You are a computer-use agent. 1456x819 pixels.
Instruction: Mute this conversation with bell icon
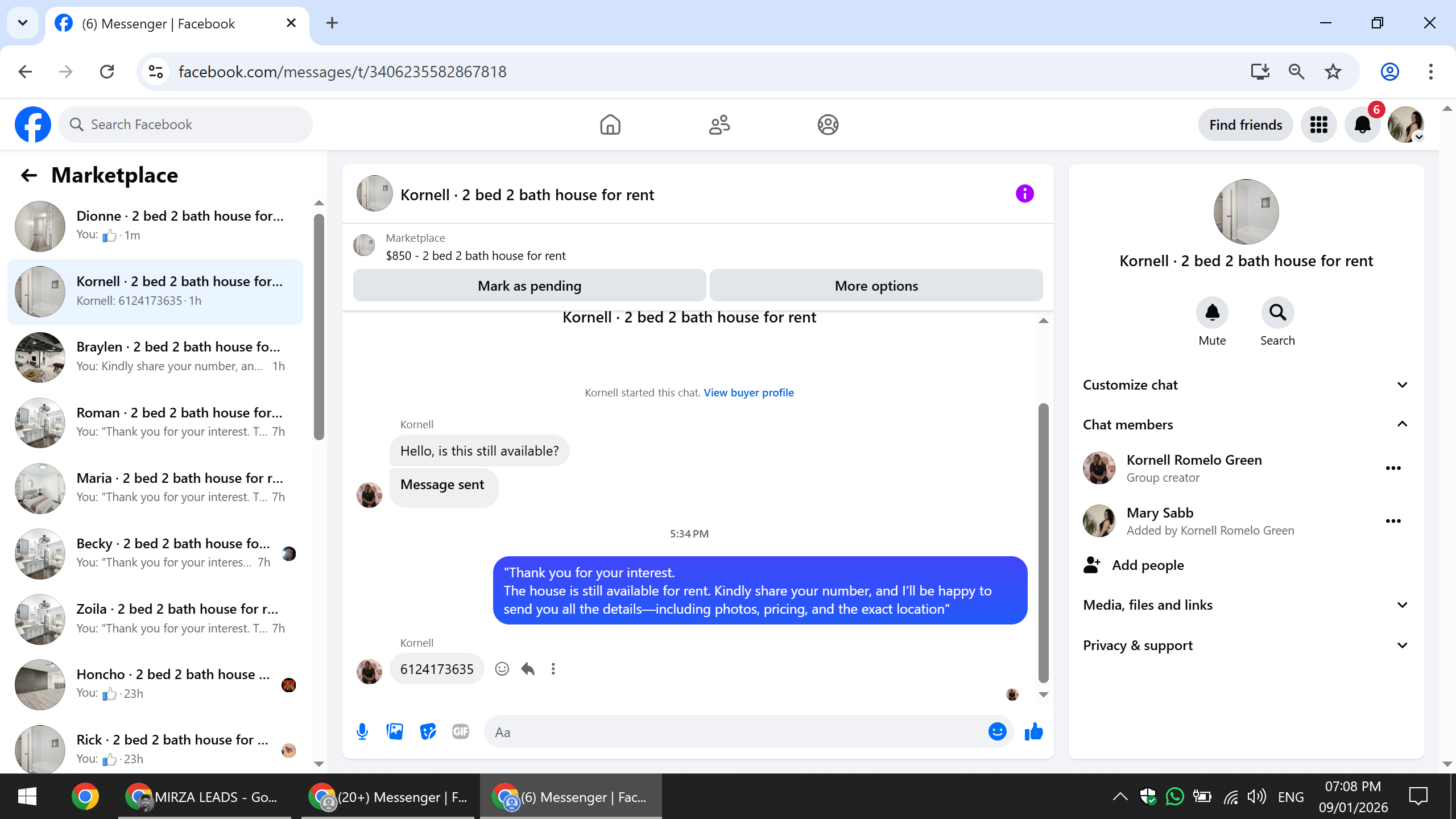[1212, 312]
